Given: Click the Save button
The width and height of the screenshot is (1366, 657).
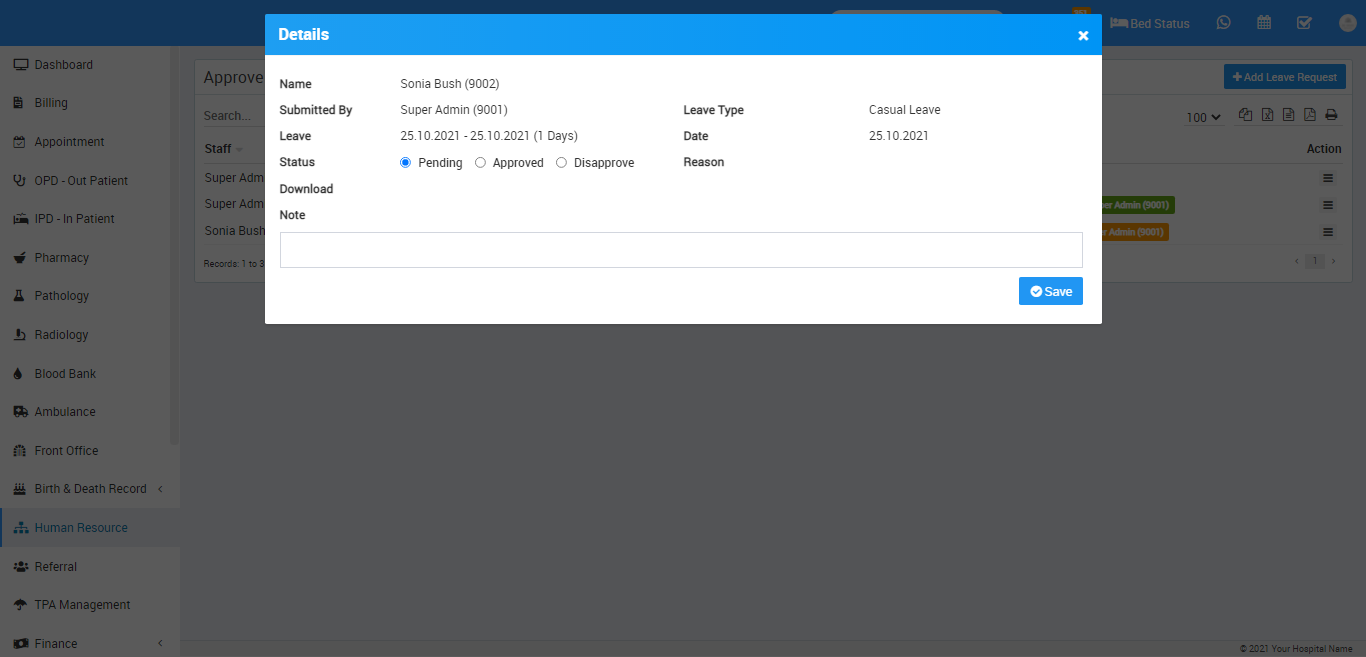Looking at the screenshot, I should coord(1050,291).
